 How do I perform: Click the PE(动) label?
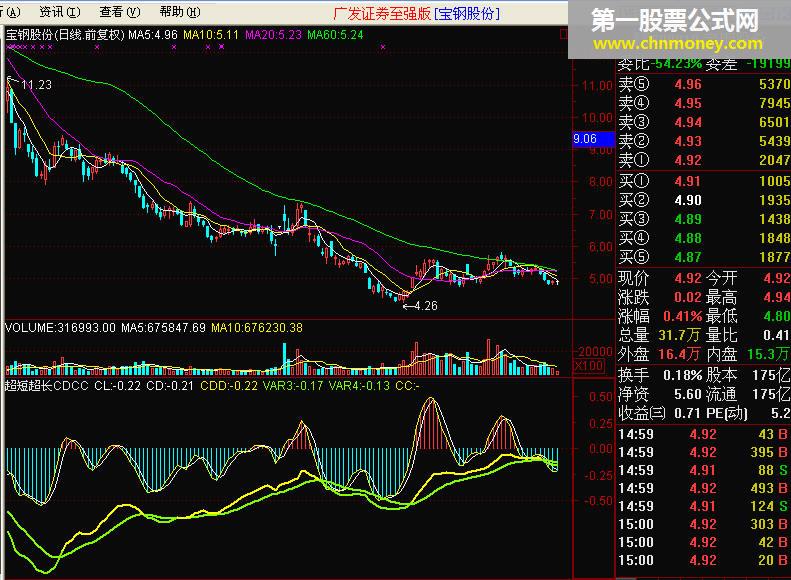726,414
